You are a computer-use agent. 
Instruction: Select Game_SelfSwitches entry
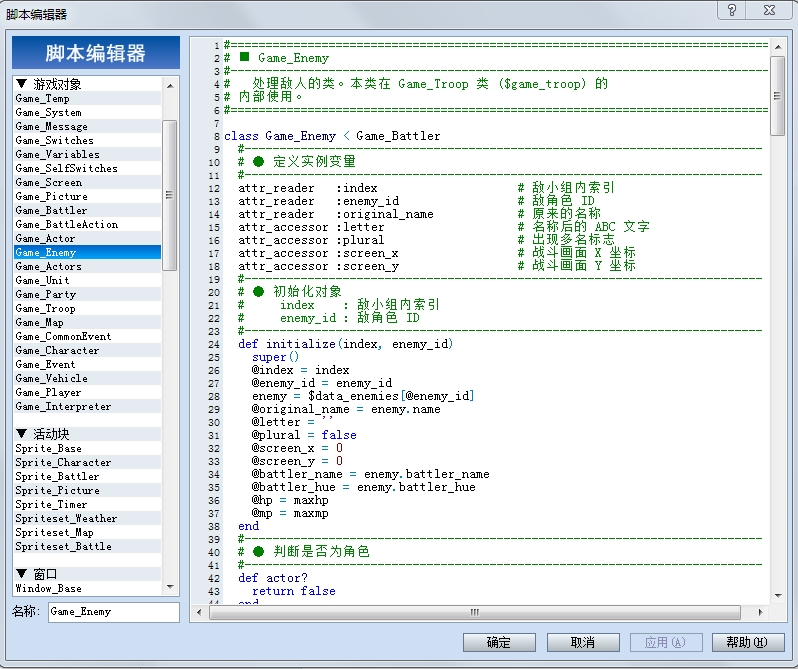87,168
